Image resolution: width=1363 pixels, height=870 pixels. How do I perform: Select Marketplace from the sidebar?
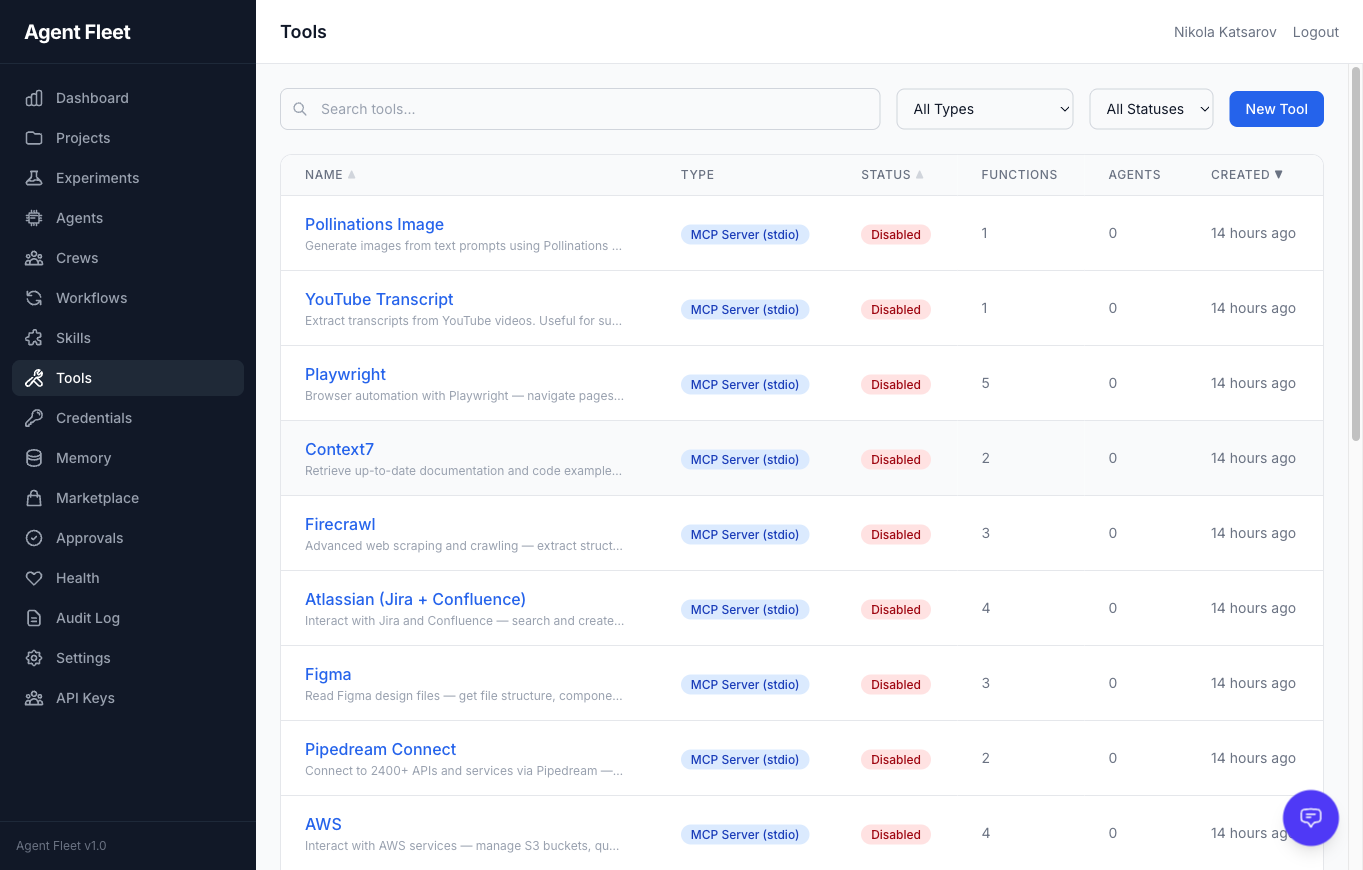(x=128, y=498)
